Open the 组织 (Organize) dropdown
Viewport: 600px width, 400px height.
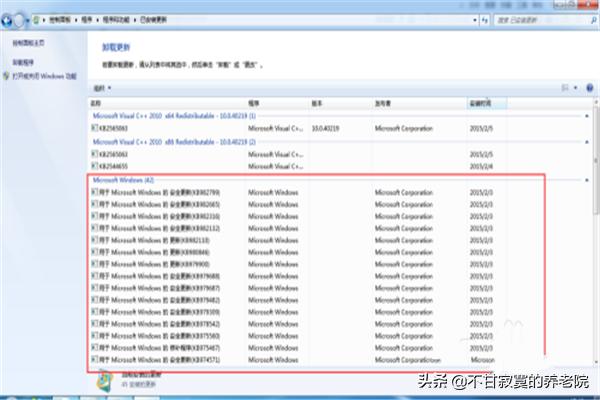coord(101,88)
